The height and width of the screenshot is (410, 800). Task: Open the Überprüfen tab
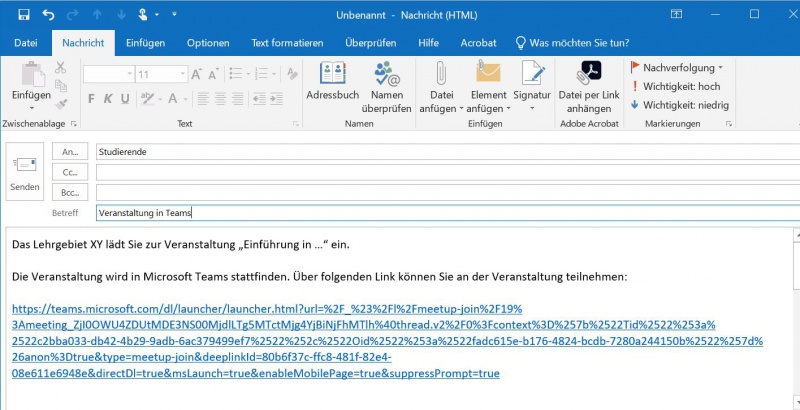coord(370,43)
